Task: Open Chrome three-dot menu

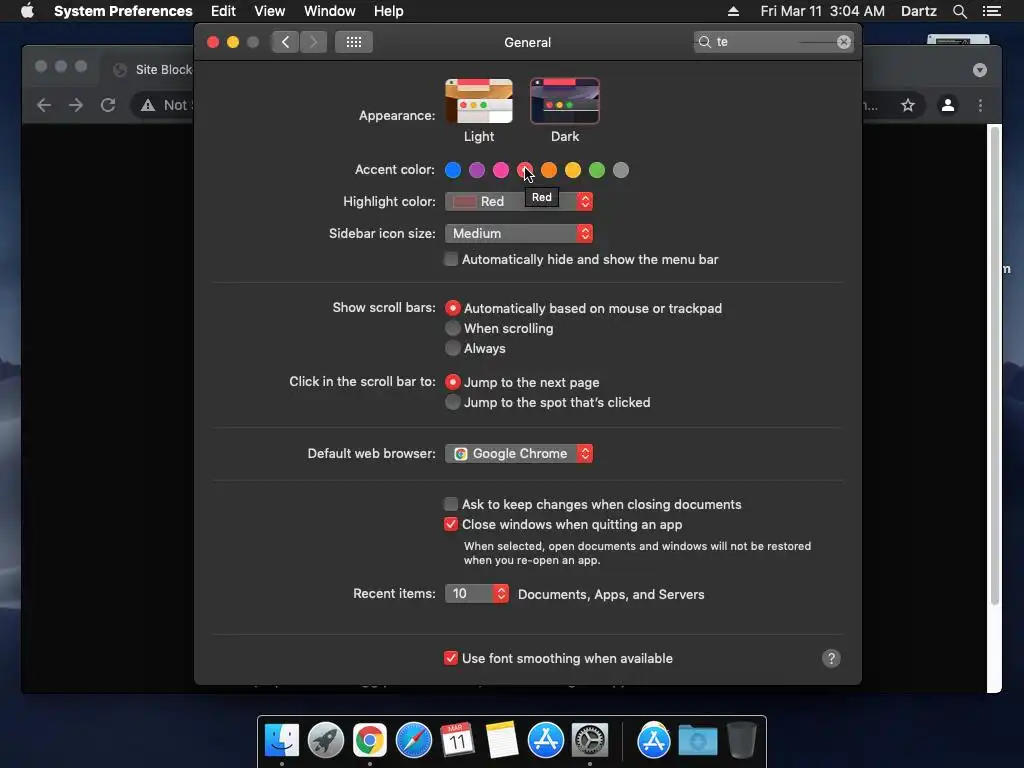Action: (x=980, y=105)
